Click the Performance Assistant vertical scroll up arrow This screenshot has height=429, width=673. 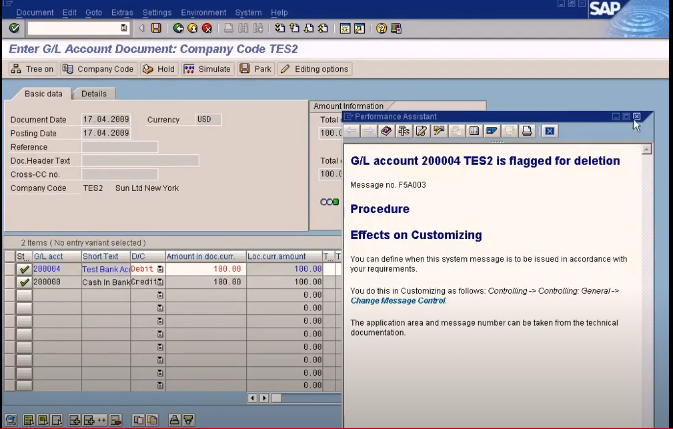[646, 149]
